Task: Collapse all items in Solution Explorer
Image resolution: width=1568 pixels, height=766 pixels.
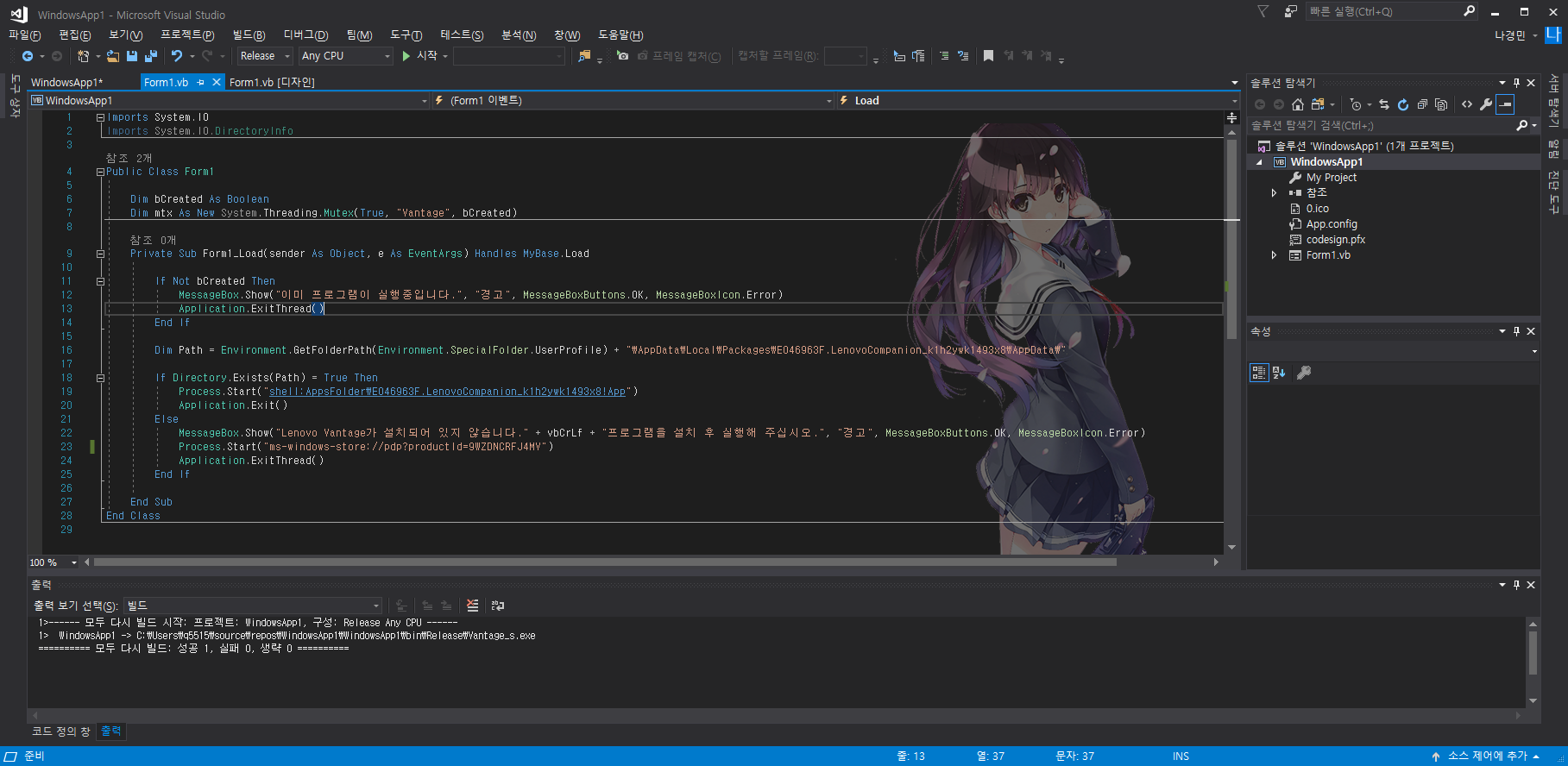Action: click(1422, 104)
